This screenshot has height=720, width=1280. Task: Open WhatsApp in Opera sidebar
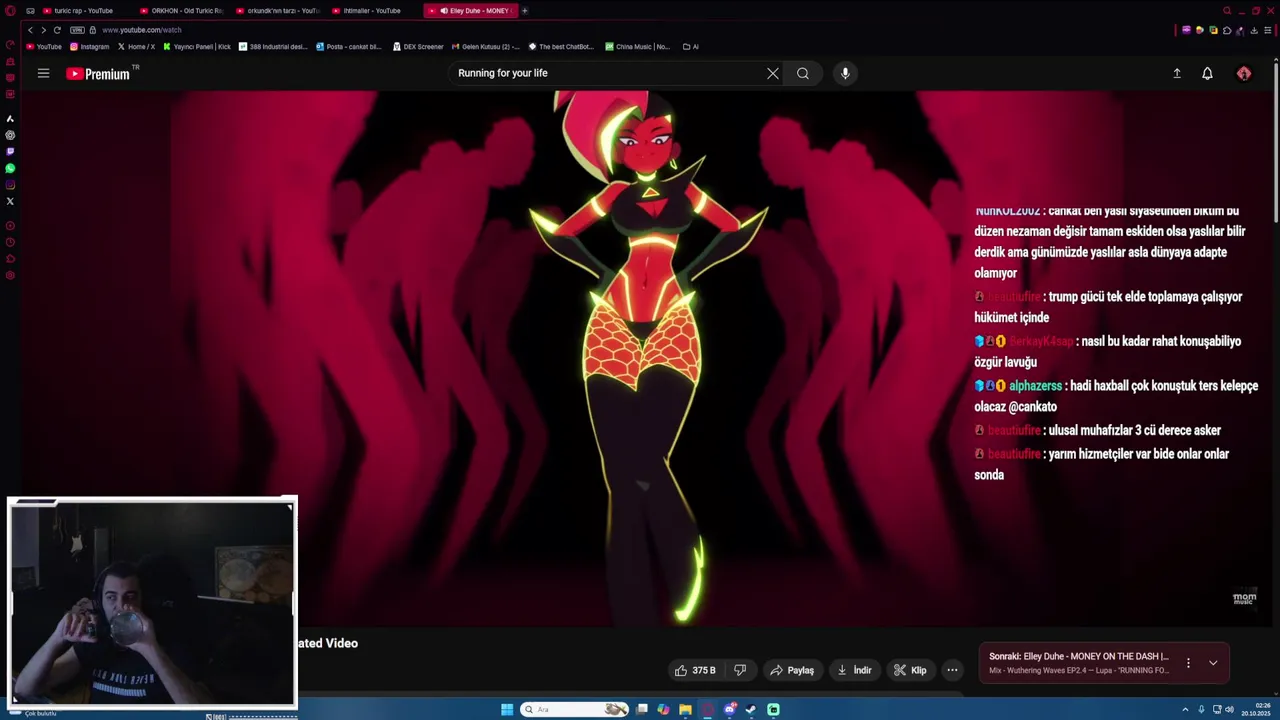click(10, 168)
